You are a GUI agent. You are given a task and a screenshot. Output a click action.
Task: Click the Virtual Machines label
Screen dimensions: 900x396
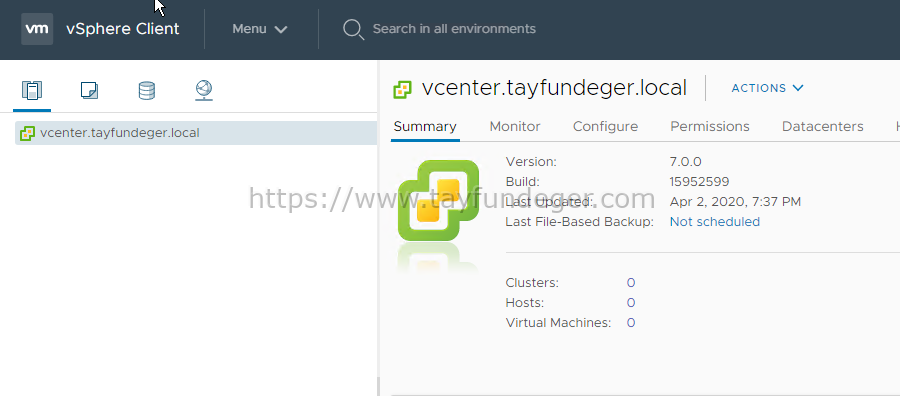click(558, 323)
